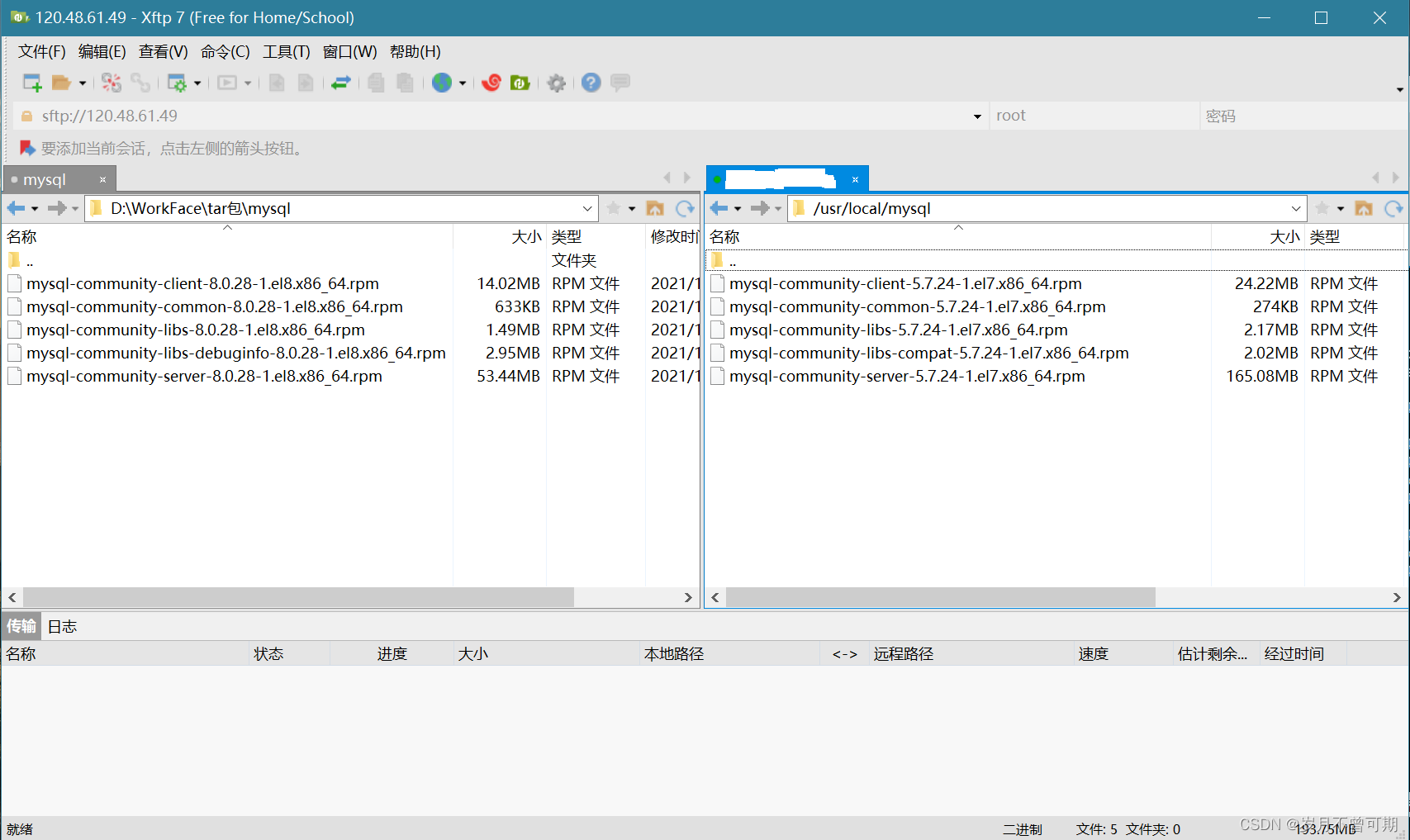Image resolution: width=1410 pixels, height=840 pixels.
Task: Select remote mysql-community-server-5.7.24 file
Action: 907,376
